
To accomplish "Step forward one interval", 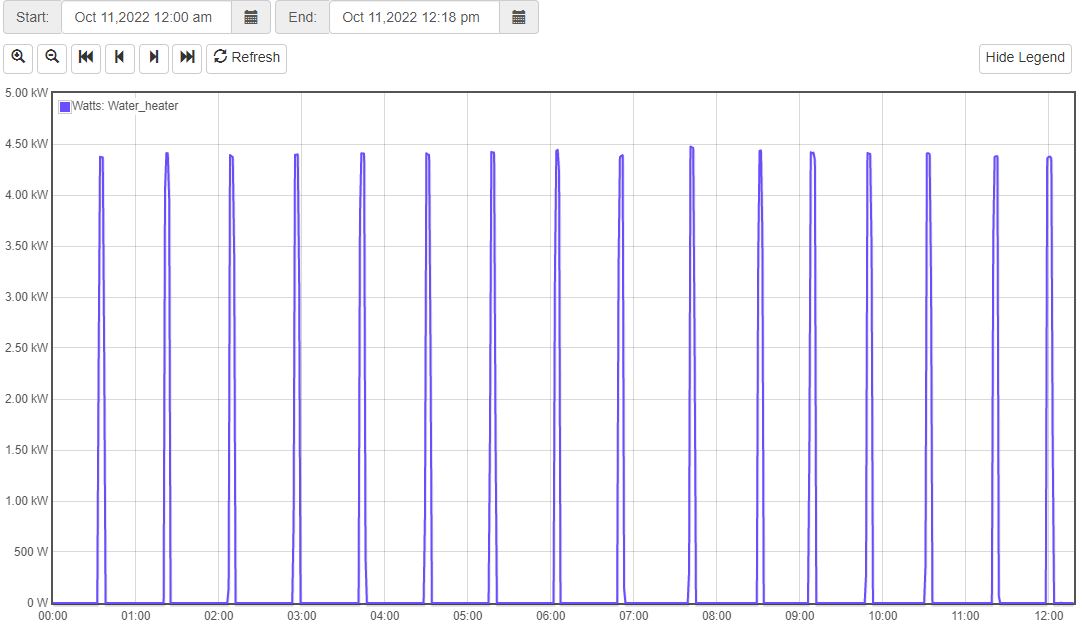I will point(154,57).
